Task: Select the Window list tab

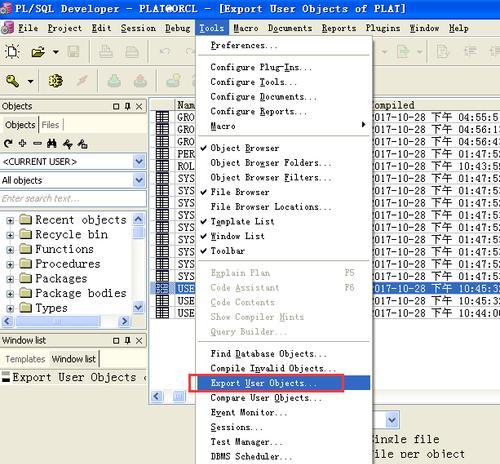Action: (74, 359)
